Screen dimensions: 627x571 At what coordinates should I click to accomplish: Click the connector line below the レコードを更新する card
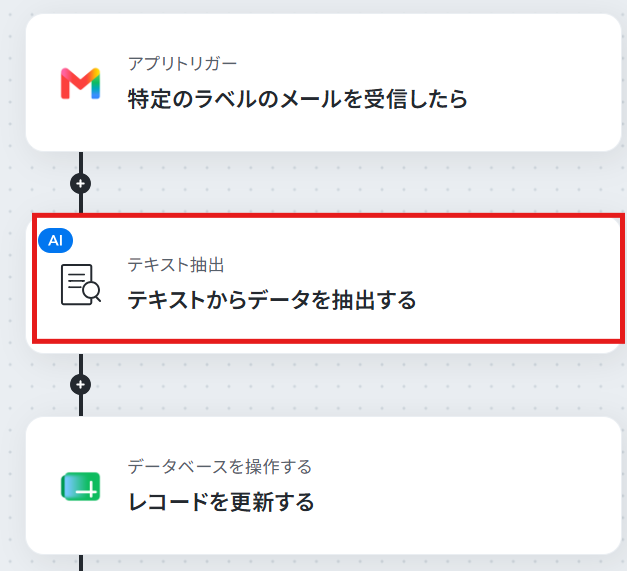(x=81, y=563)
